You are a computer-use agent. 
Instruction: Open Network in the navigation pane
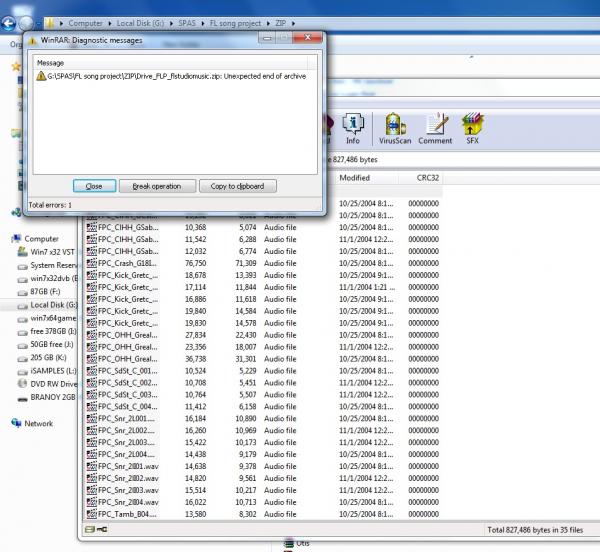[x=38, y=423]
